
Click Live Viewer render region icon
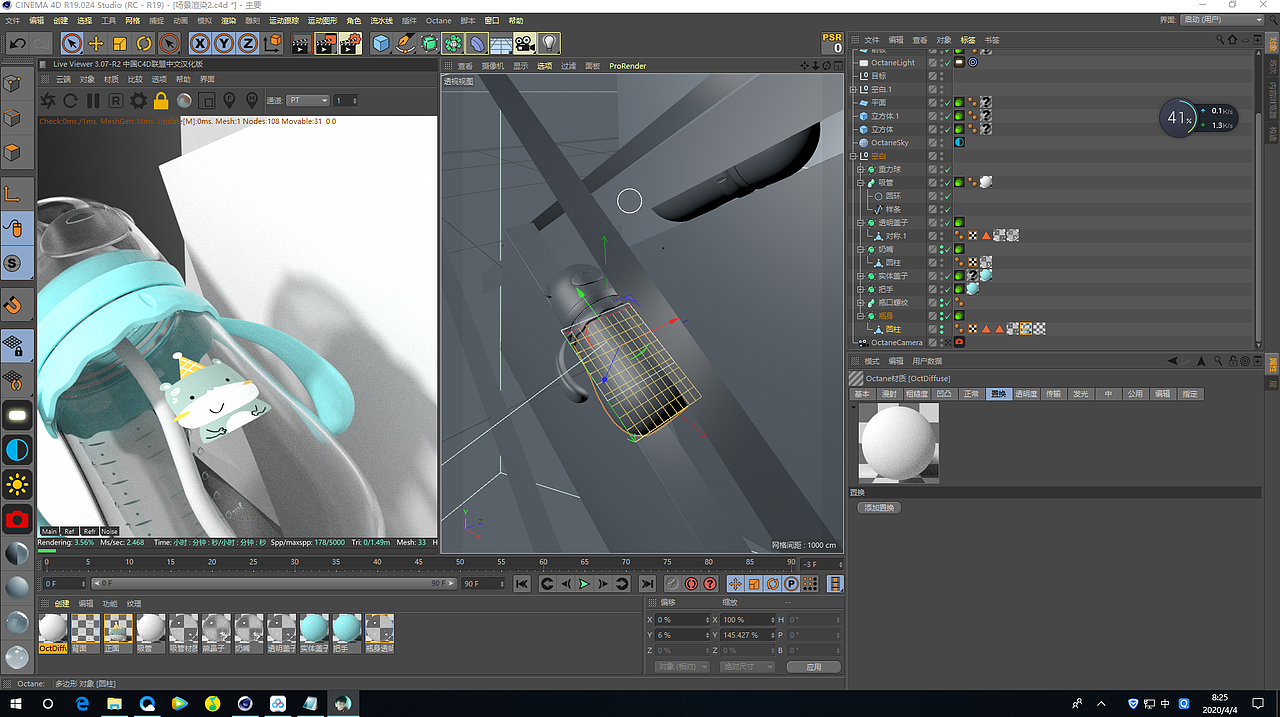tap(206, 101)
